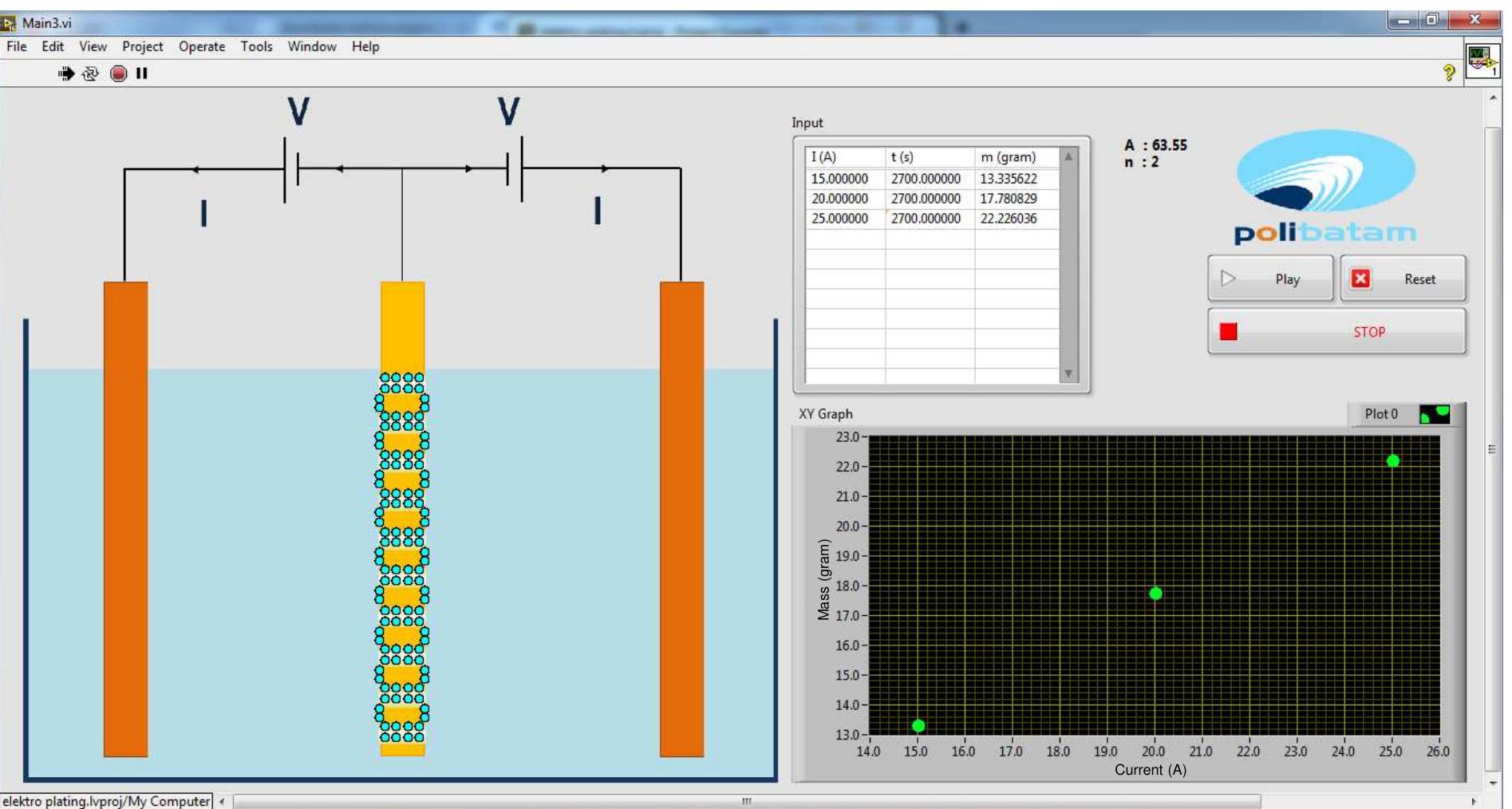The height and width of the screenshot is (809, 1512).
Task: Click the Plot 0 legend label
Action: [x=1381, y=414]
